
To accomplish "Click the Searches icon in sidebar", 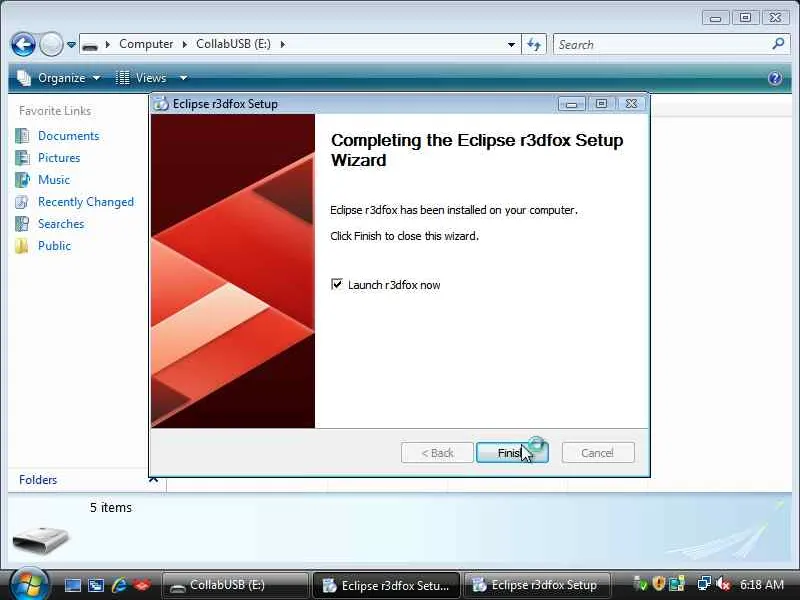I will (22, 223).
